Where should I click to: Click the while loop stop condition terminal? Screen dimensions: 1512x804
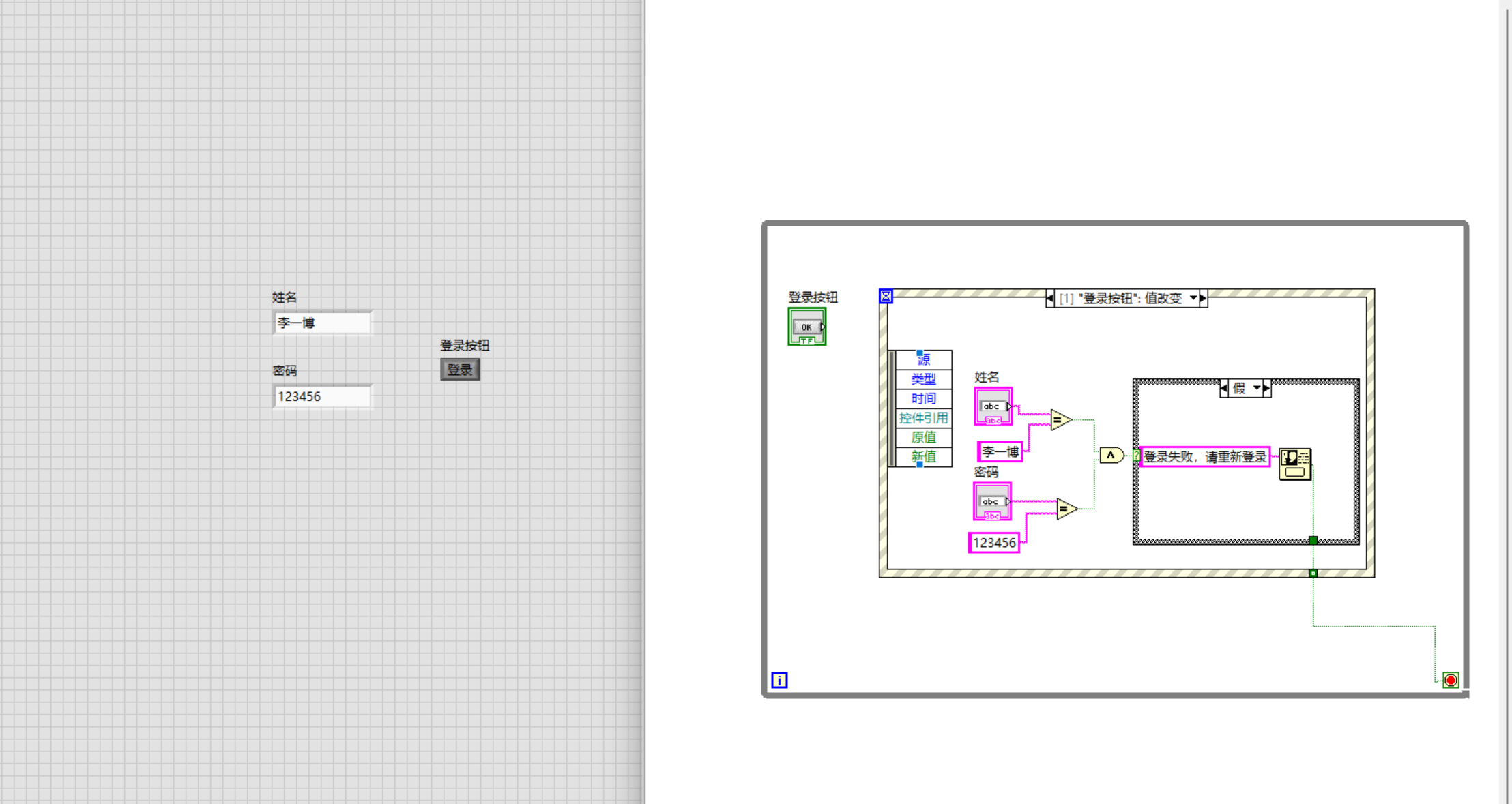pos(1451,680)
